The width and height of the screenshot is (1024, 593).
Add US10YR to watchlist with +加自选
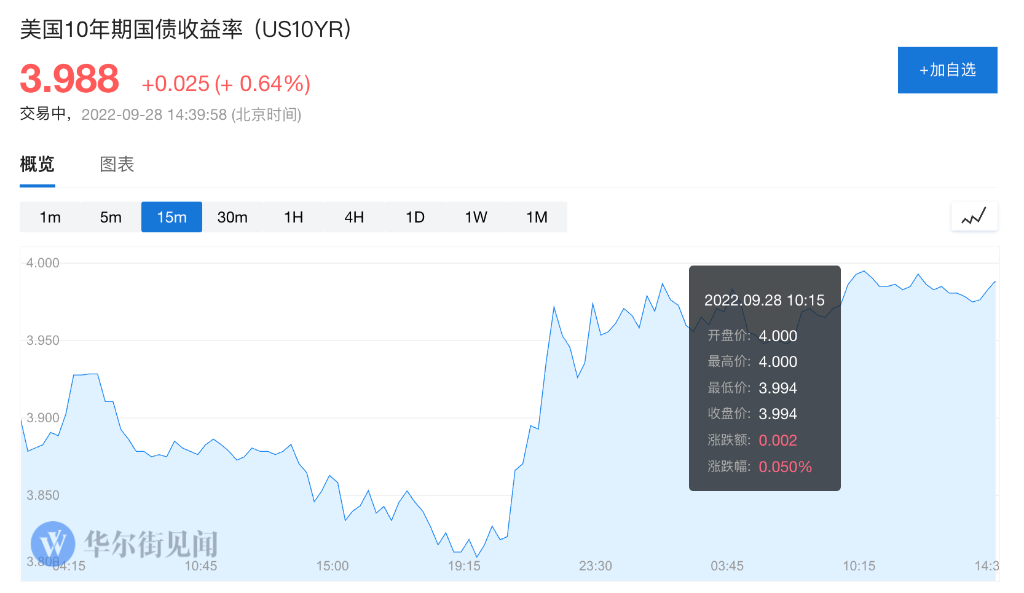point(947,70)
